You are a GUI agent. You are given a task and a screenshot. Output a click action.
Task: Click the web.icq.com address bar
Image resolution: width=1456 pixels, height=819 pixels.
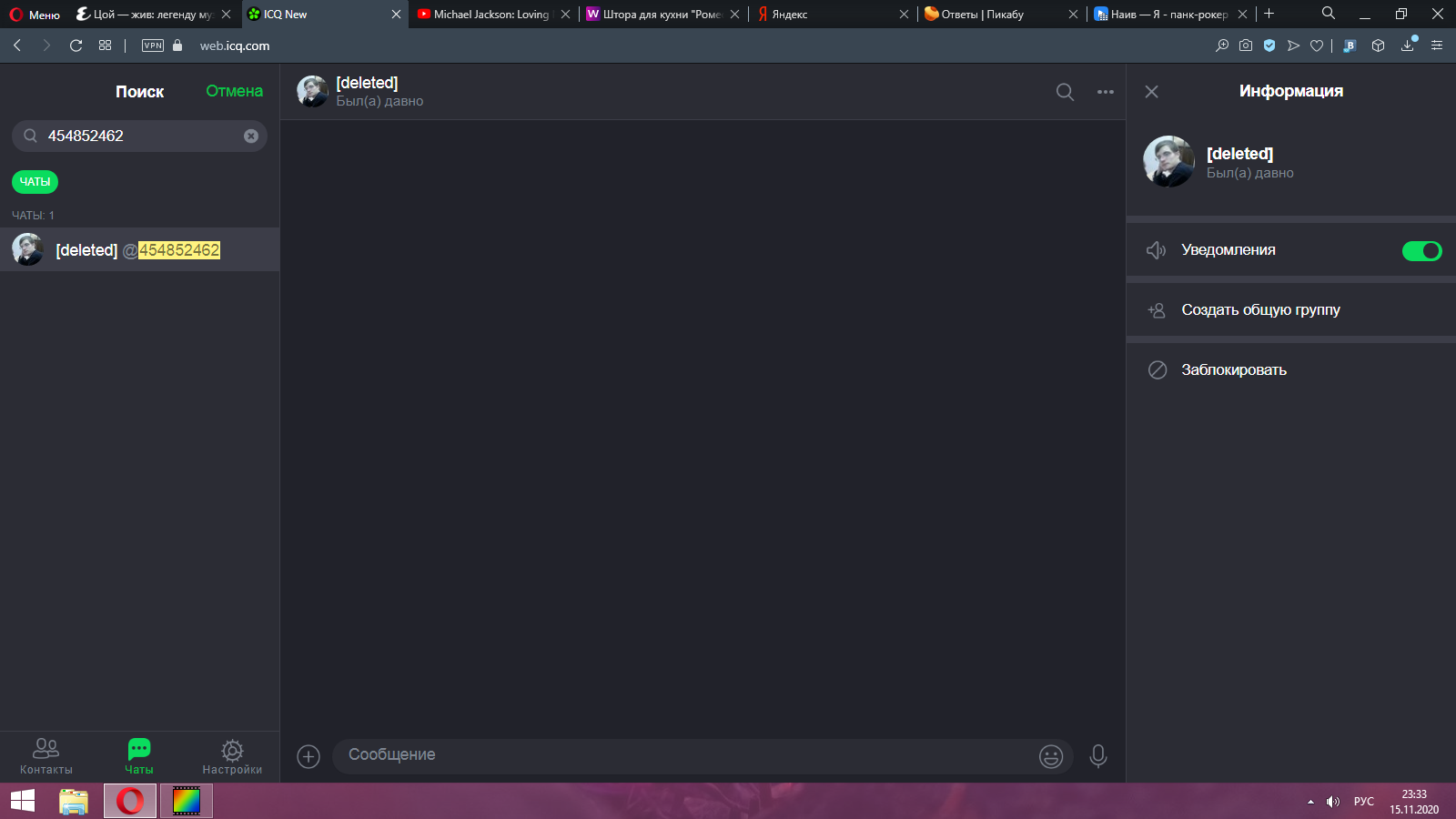(235, 45)
